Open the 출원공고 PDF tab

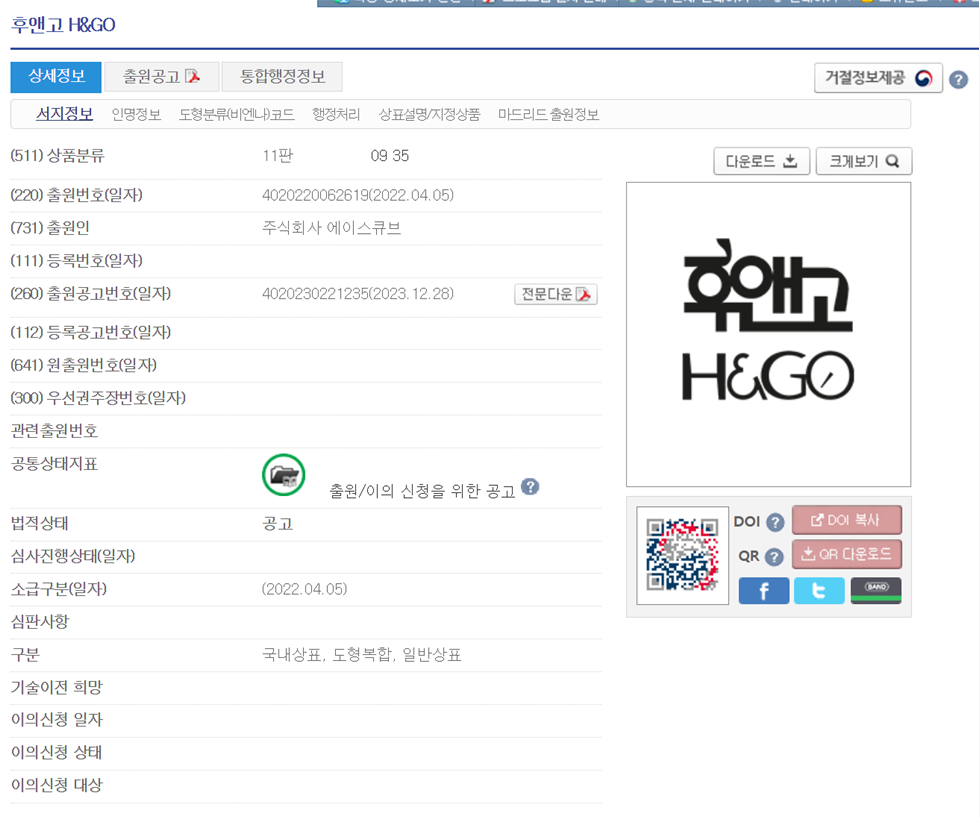[x=161, y=77]
